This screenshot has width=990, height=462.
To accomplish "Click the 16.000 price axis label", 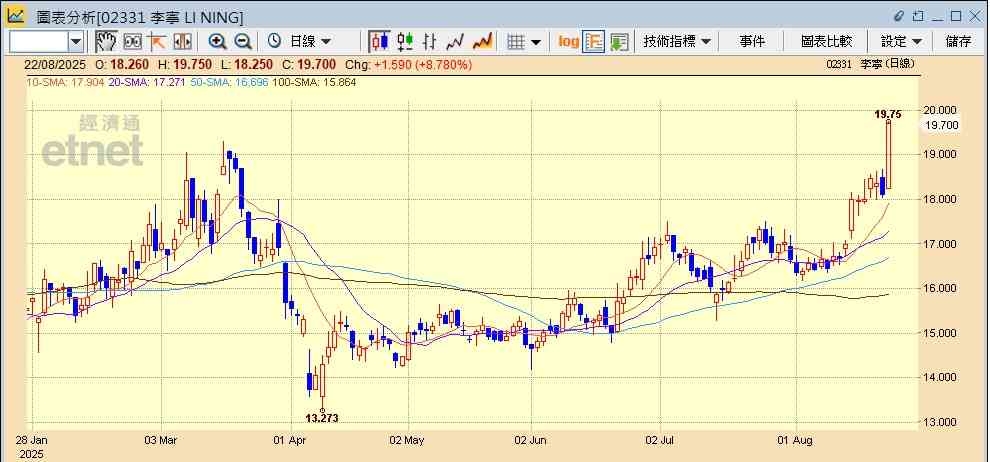I will pos(941,288).
